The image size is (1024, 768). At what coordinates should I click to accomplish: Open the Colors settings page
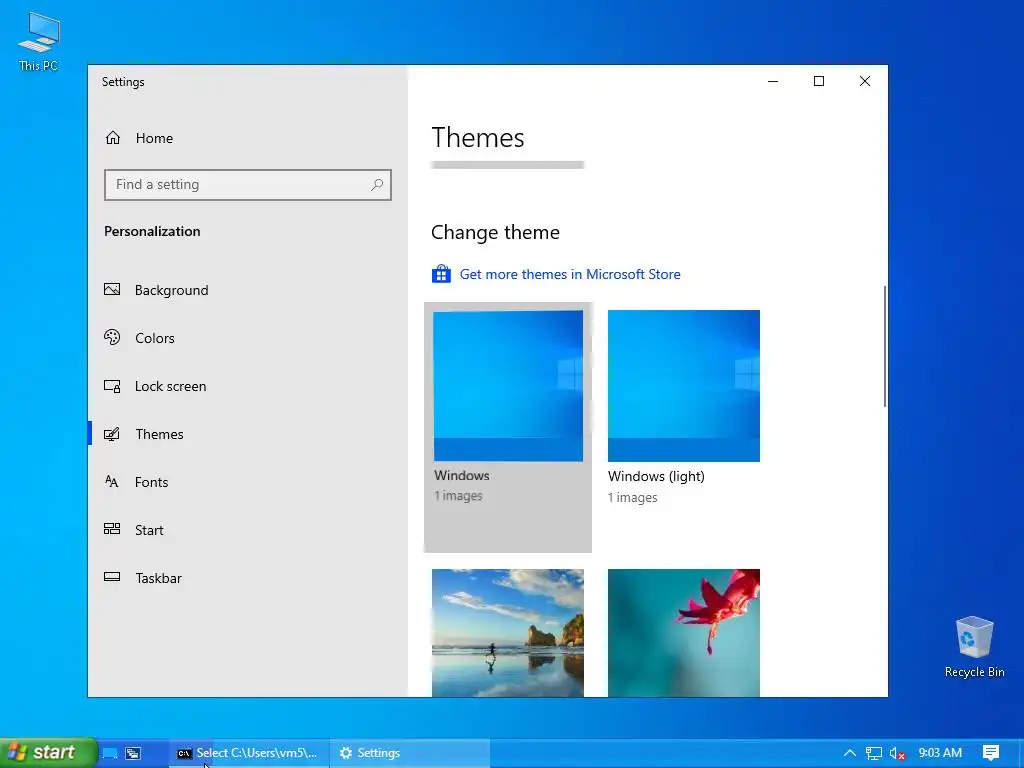(x=248, y=338)
